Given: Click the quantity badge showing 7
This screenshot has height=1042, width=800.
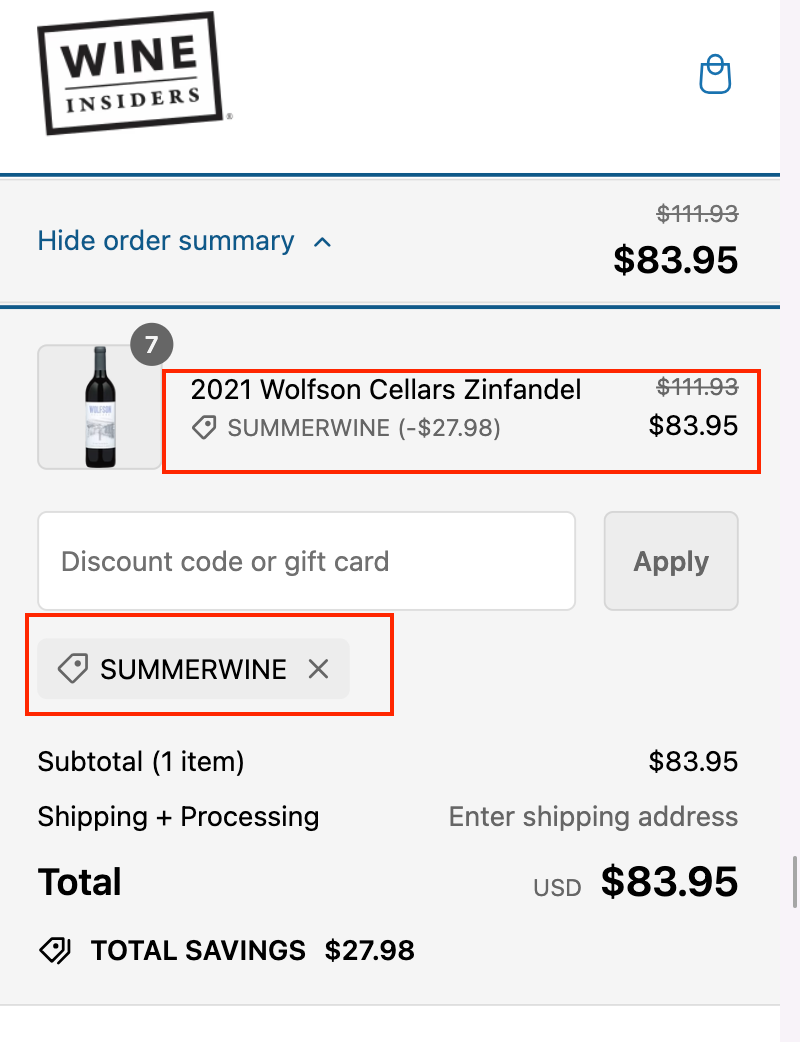Looking at the screenshot, I should tap(151, 346).
